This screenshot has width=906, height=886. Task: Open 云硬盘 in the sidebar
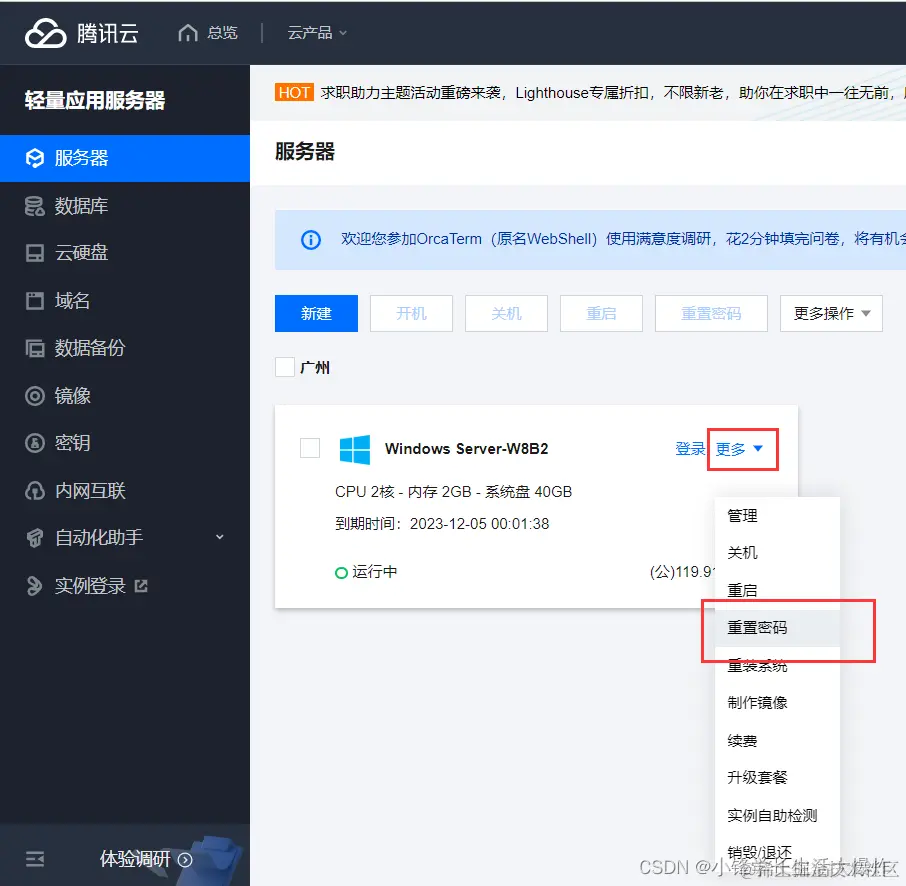click(x=81, y=253)
